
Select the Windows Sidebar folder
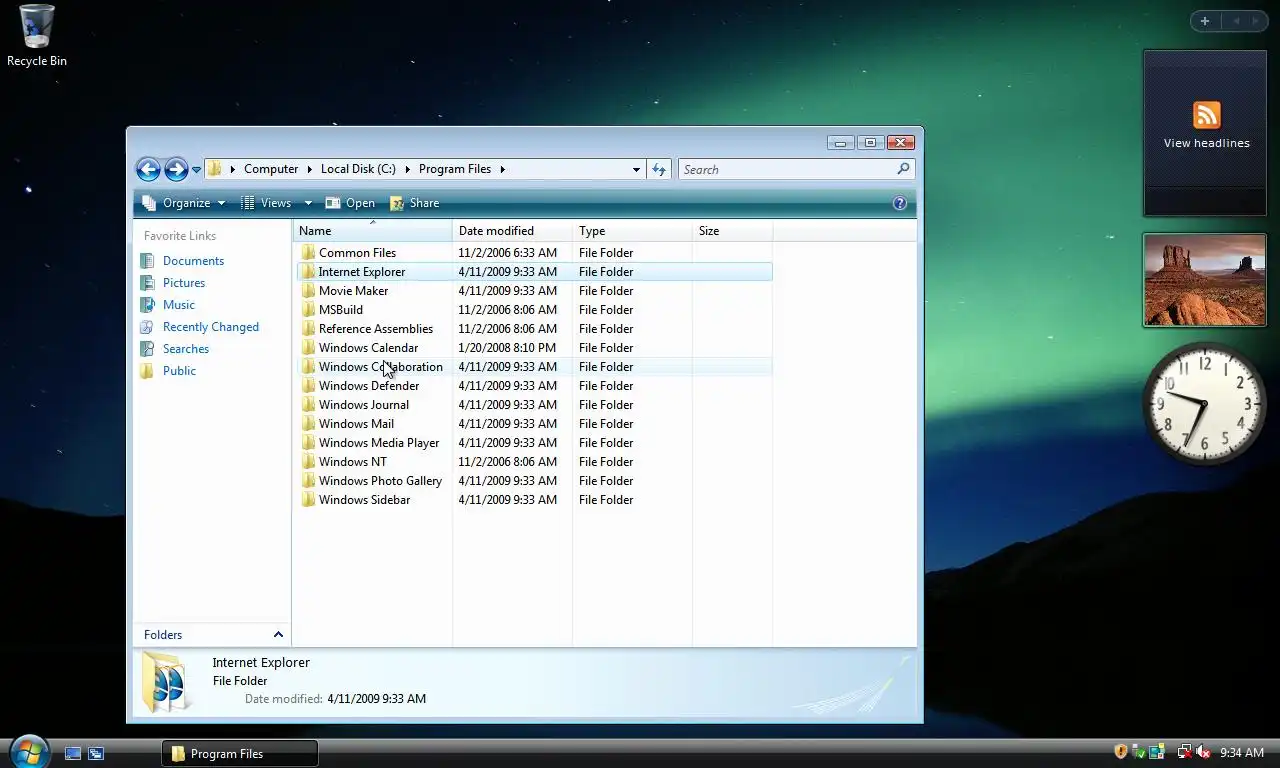click(x=364, y=500)
